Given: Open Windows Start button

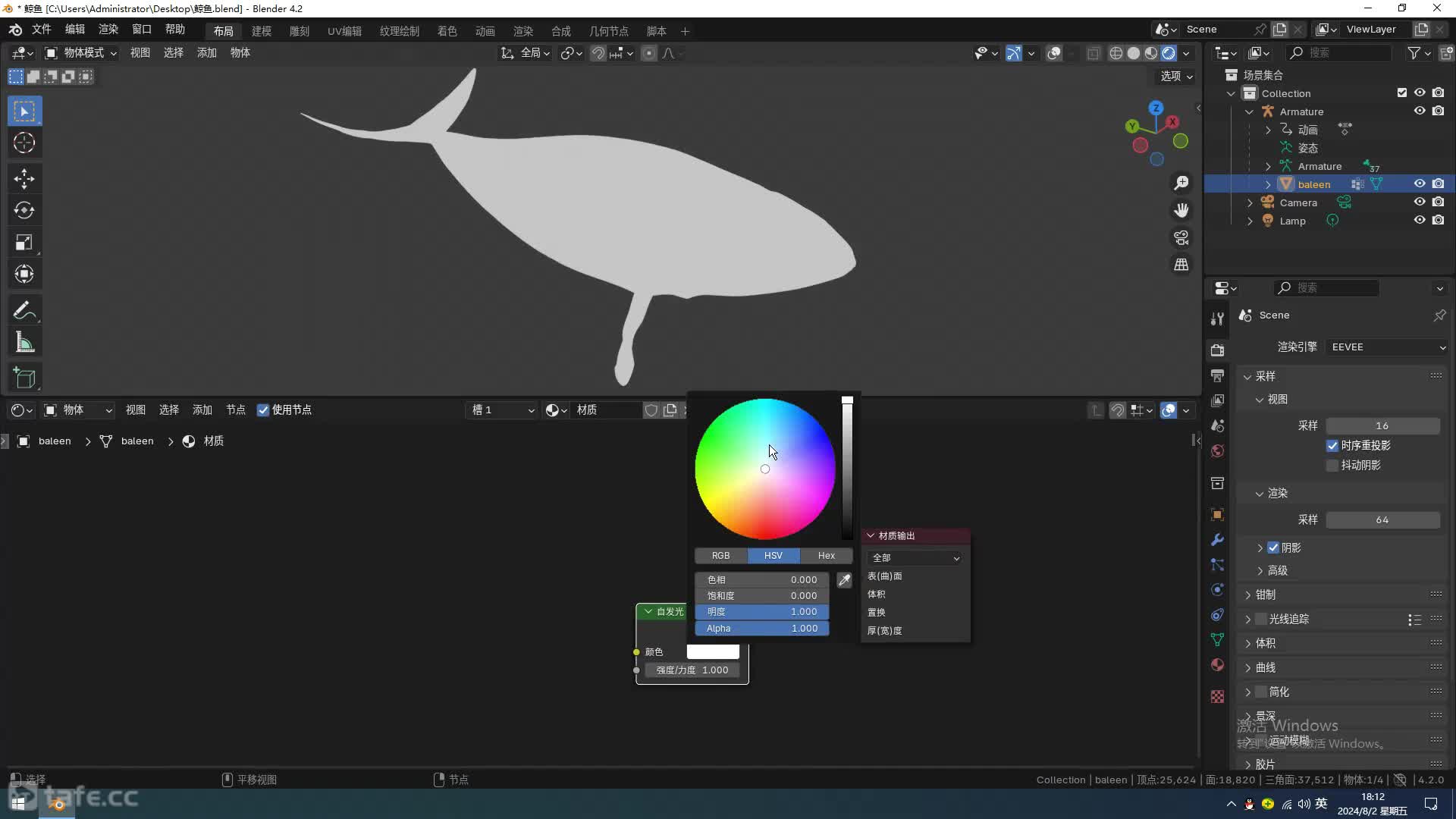Looking at the screenshot, I should [18, 803].
